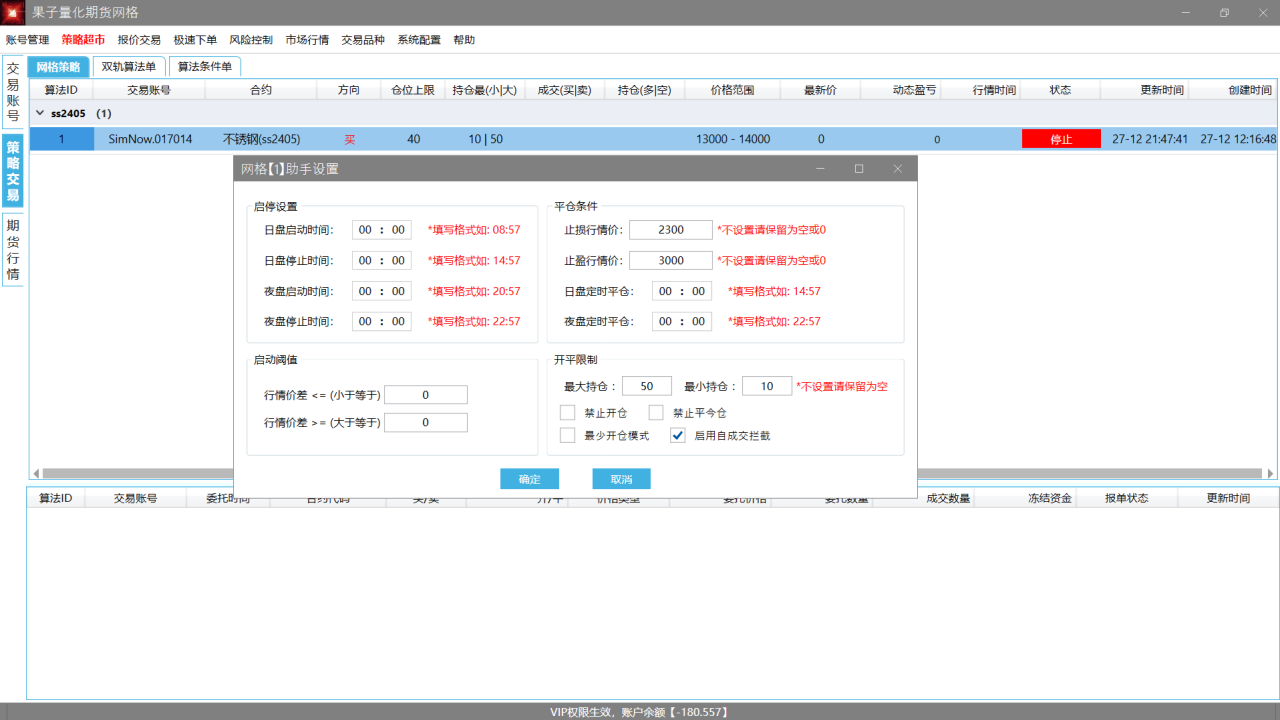This screenshot has width=1280, height=720.
Task: Open the 系统配置 menu
Action: (419, 39)
